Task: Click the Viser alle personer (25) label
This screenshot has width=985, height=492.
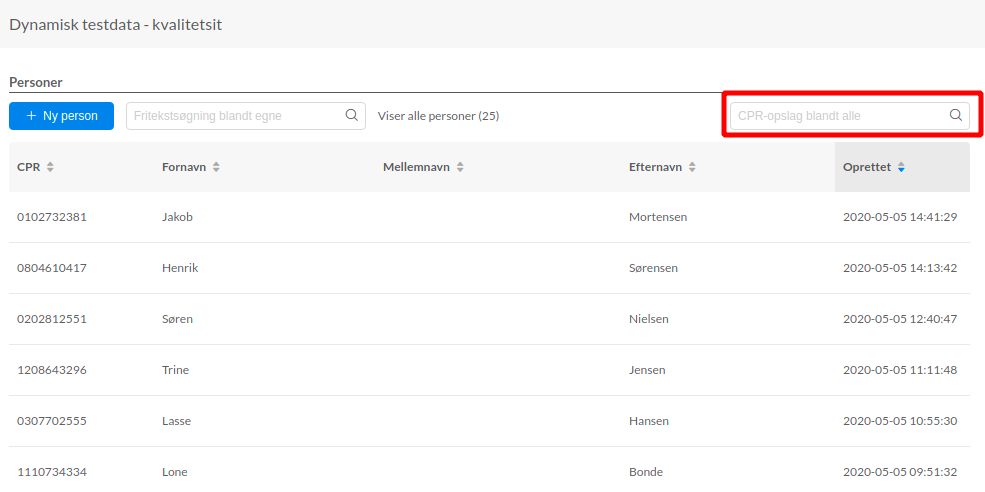Action: coord(438,116)
